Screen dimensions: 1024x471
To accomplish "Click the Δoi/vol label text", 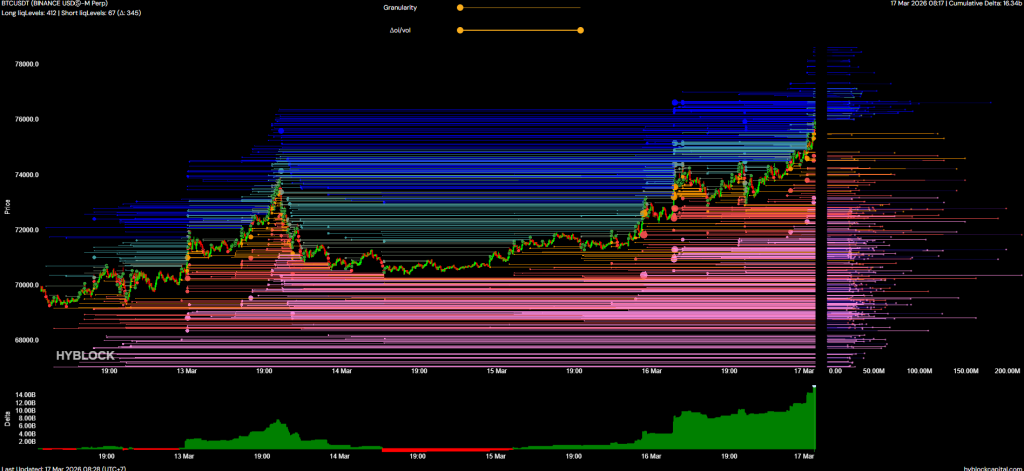I will pyautogui.click(x=402, y=30).
